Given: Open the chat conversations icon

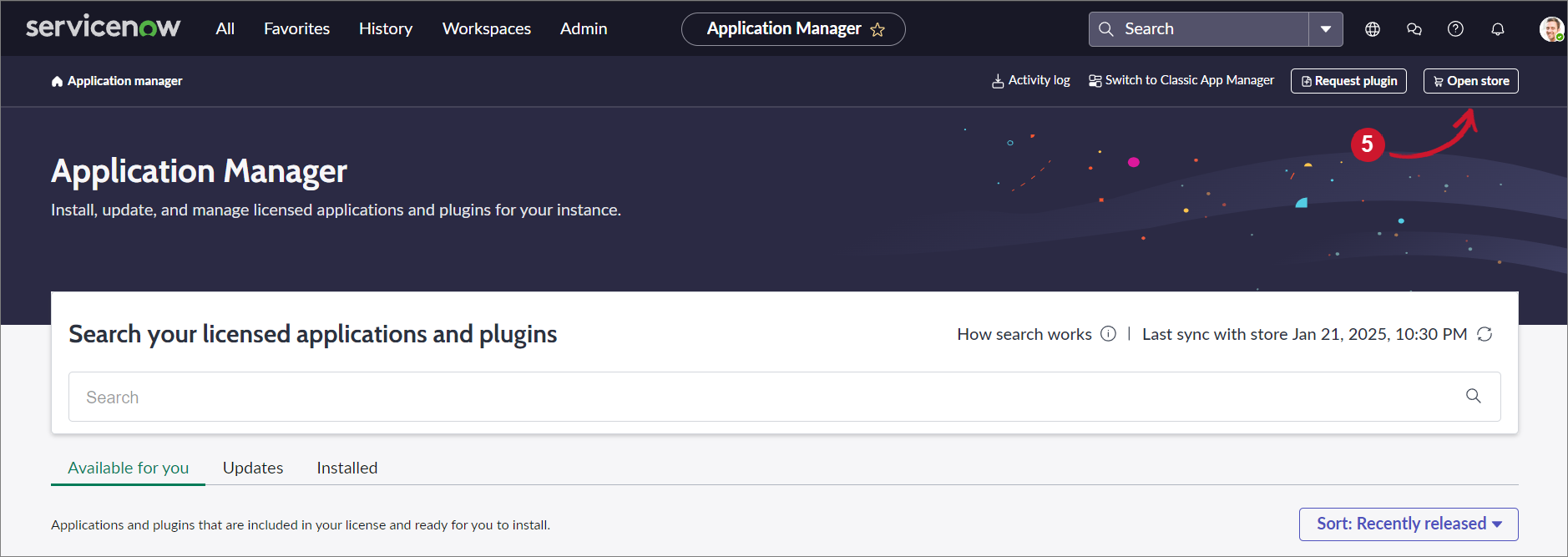Looking at the screenshot, I should point(1414,29).
